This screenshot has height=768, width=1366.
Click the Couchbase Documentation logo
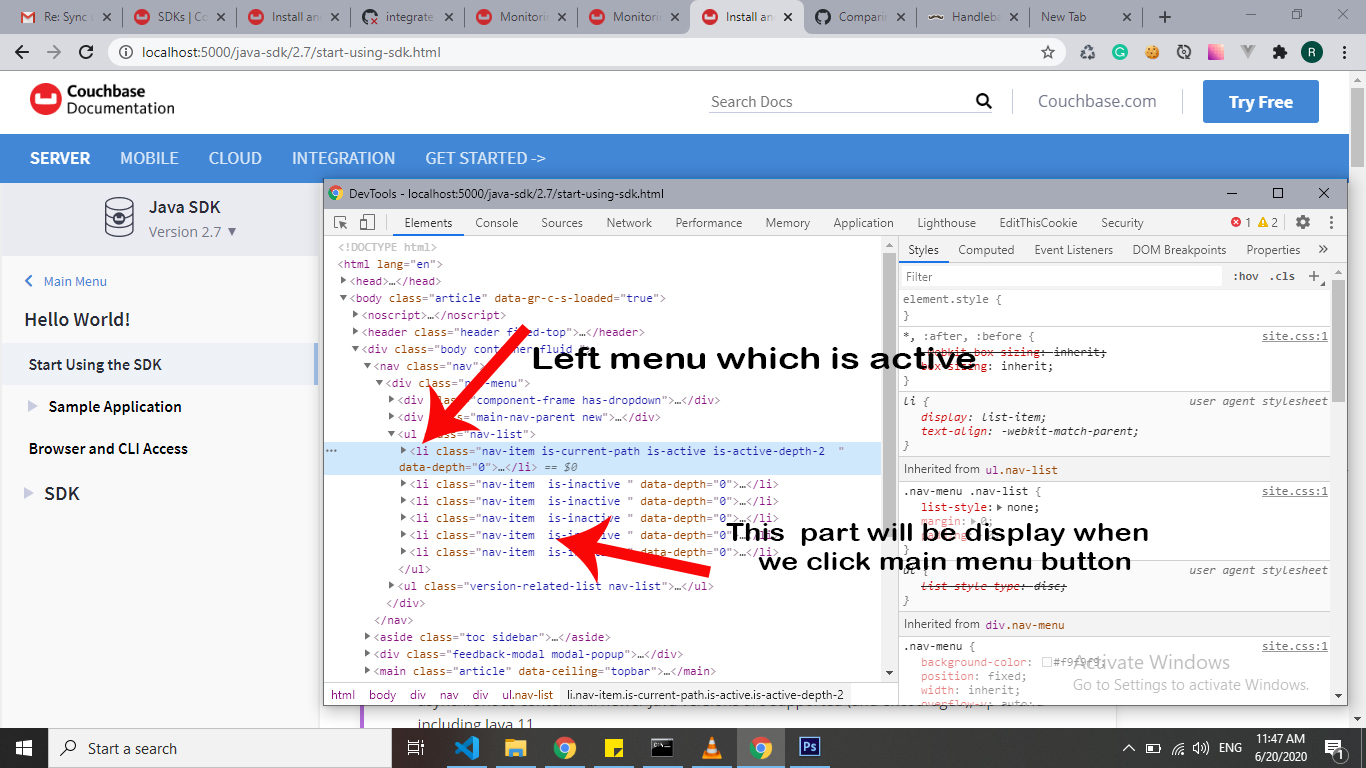pos(102,100)
